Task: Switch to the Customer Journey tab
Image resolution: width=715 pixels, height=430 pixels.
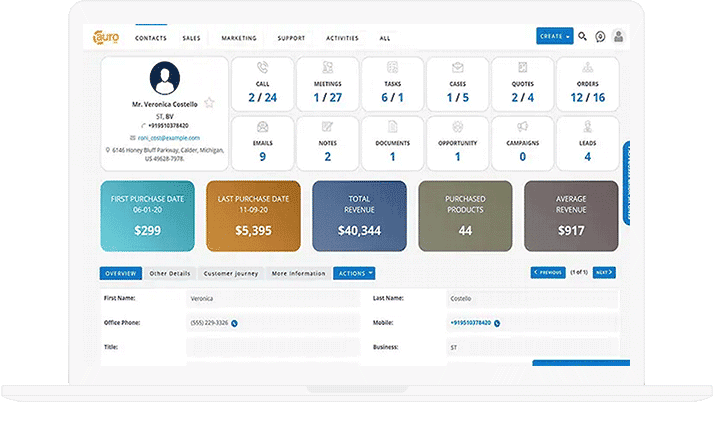Action: pyautogui.click(x=231, y=273)
